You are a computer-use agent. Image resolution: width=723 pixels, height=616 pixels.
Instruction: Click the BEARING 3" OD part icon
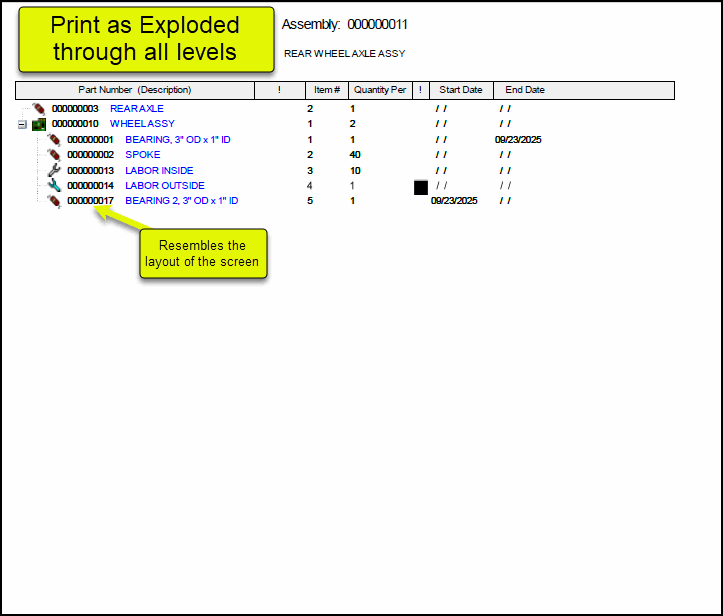click(x=54, y=140)
